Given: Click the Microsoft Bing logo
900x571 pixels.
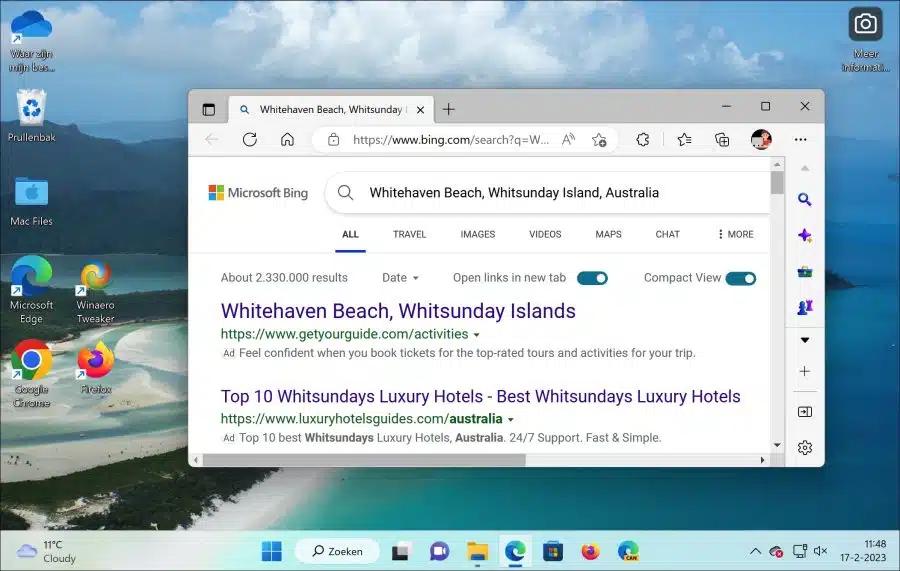Looking at the screenshot, I should 258,193.
